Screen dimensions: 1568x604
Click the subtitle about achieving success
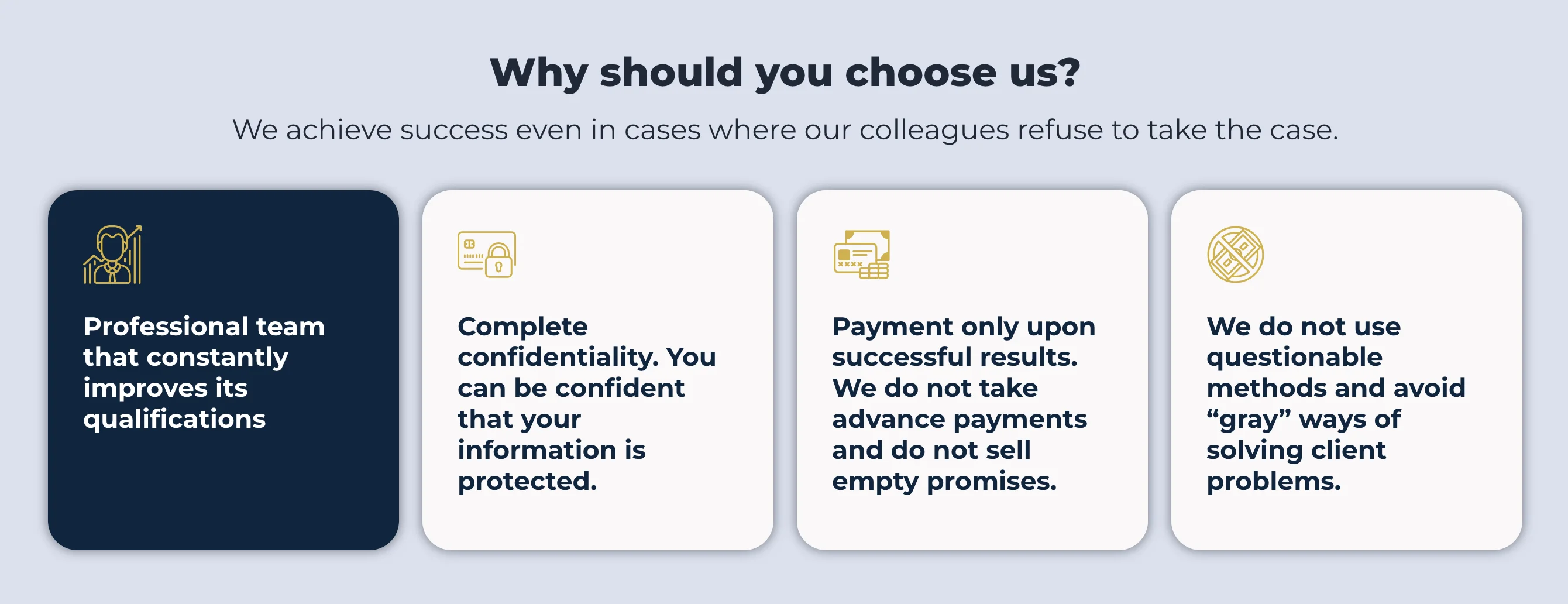(x=785, y=130)
